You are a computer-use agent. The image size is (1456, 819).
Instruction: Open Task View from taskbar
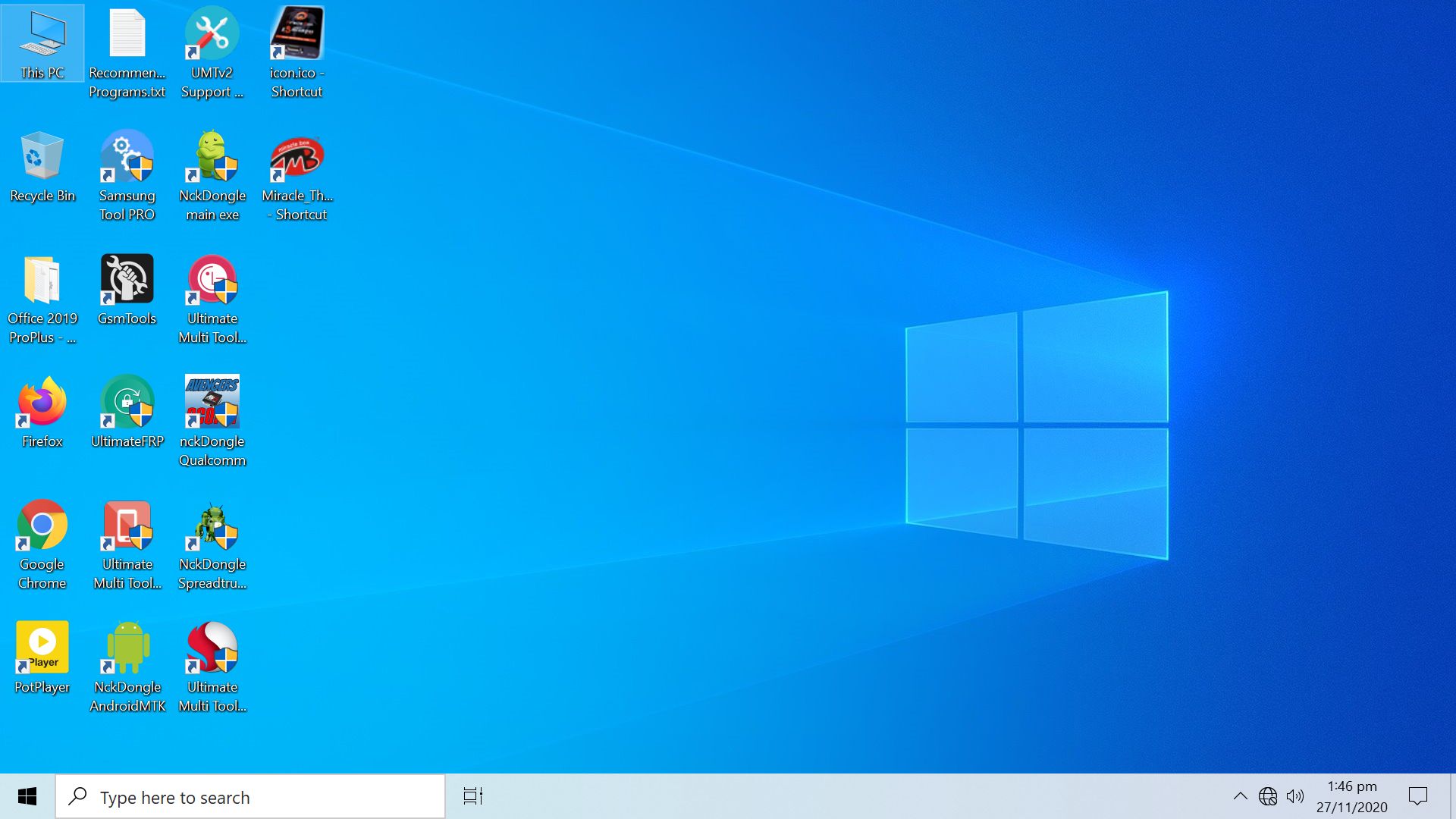(473, 796)
